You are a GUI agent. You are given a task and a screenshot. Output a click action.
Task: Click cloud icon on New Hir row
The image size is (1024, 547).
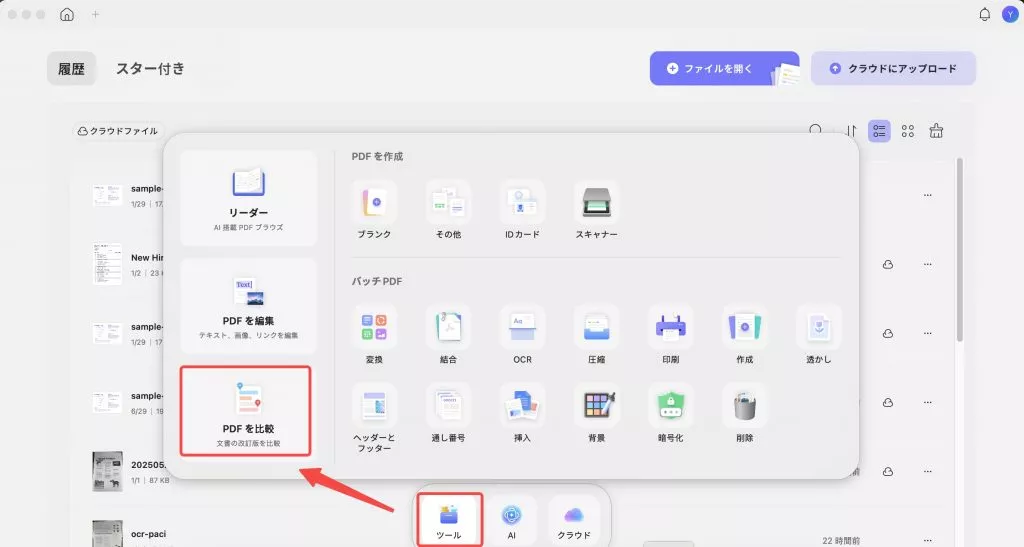click(888, 264)
